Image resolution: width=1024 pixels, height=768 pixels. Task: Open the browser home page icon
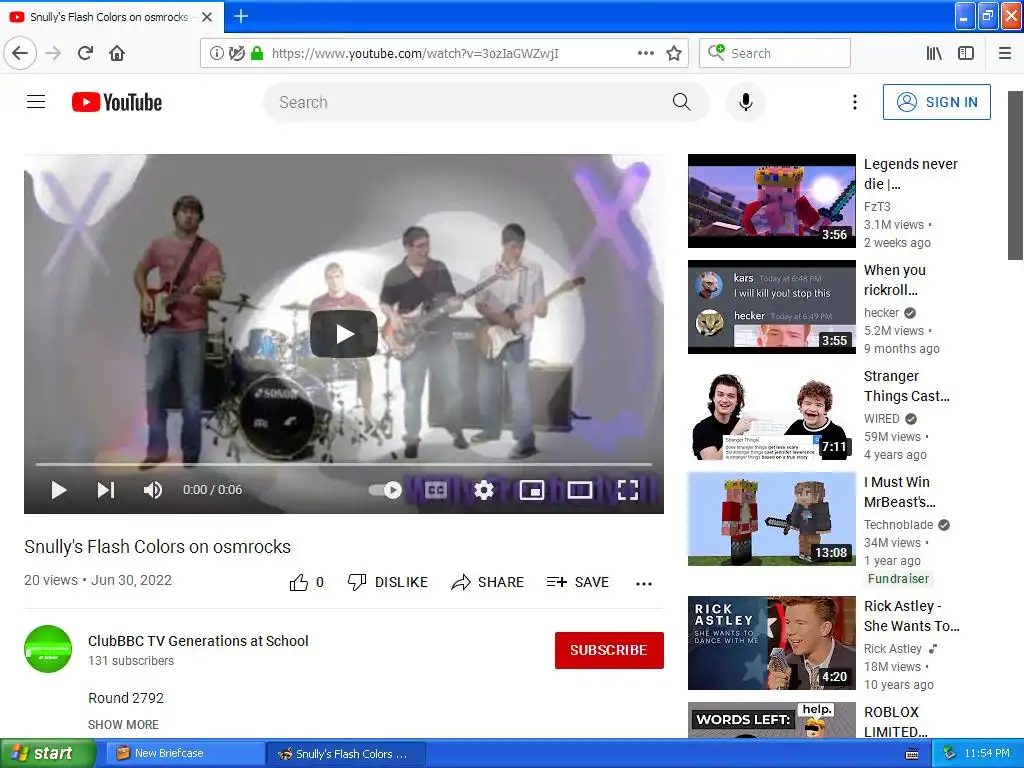click(117, 53)
